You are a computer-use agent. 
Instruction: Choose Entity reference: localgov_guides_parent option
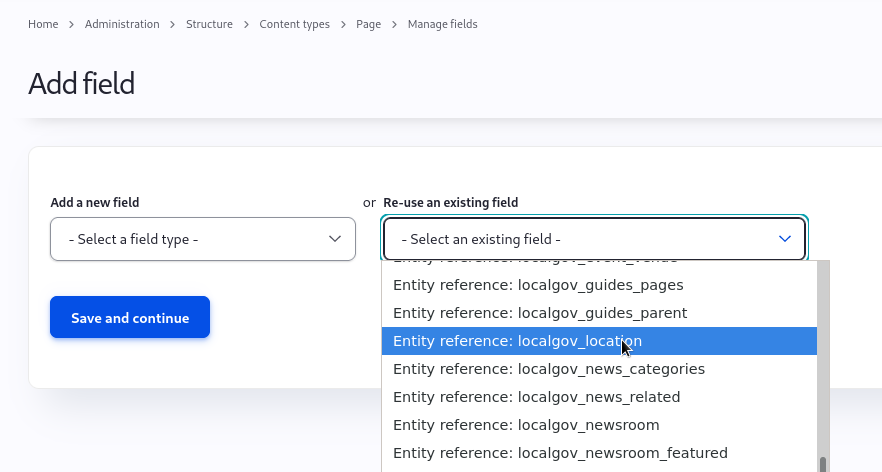pos(599,313)
